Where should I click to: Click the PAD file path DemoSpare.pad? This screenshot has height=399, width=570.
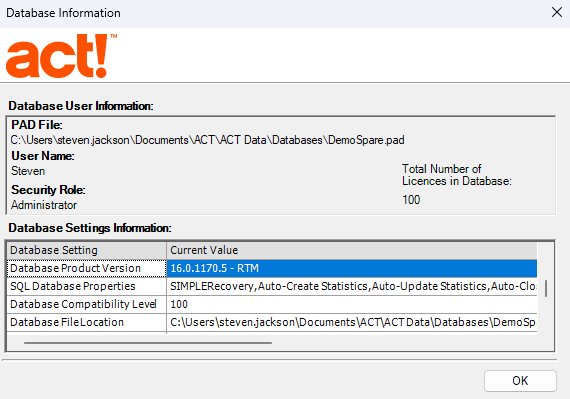tap(207, 140)
